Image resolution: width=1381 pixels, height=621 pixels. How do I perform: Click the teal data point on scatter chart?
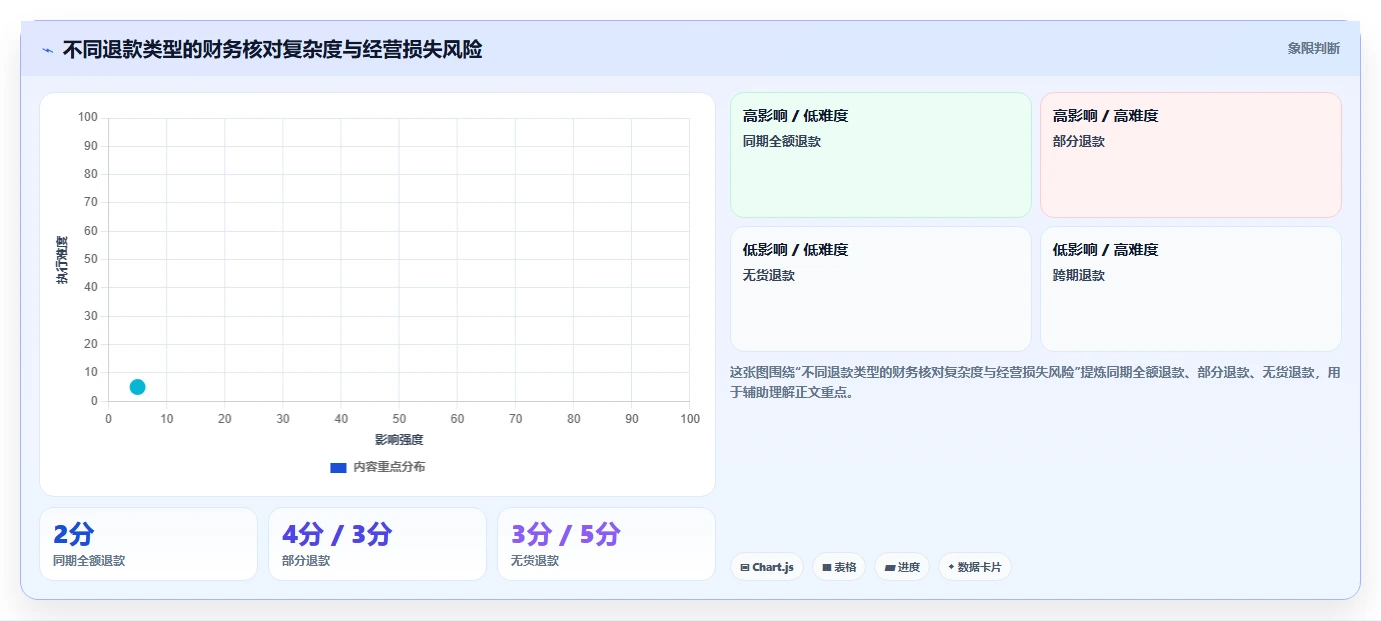(x=137, y=387)
